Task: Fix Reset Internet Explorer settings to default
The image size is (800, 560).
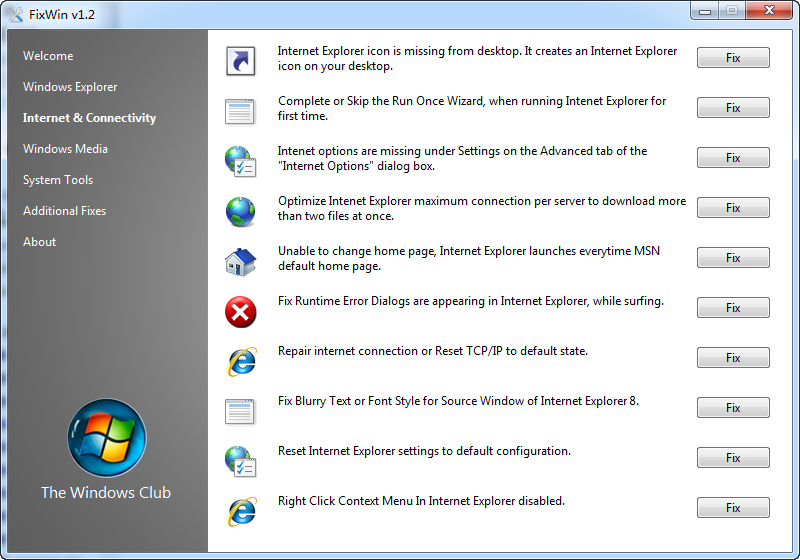Action: tap(733, 457)
